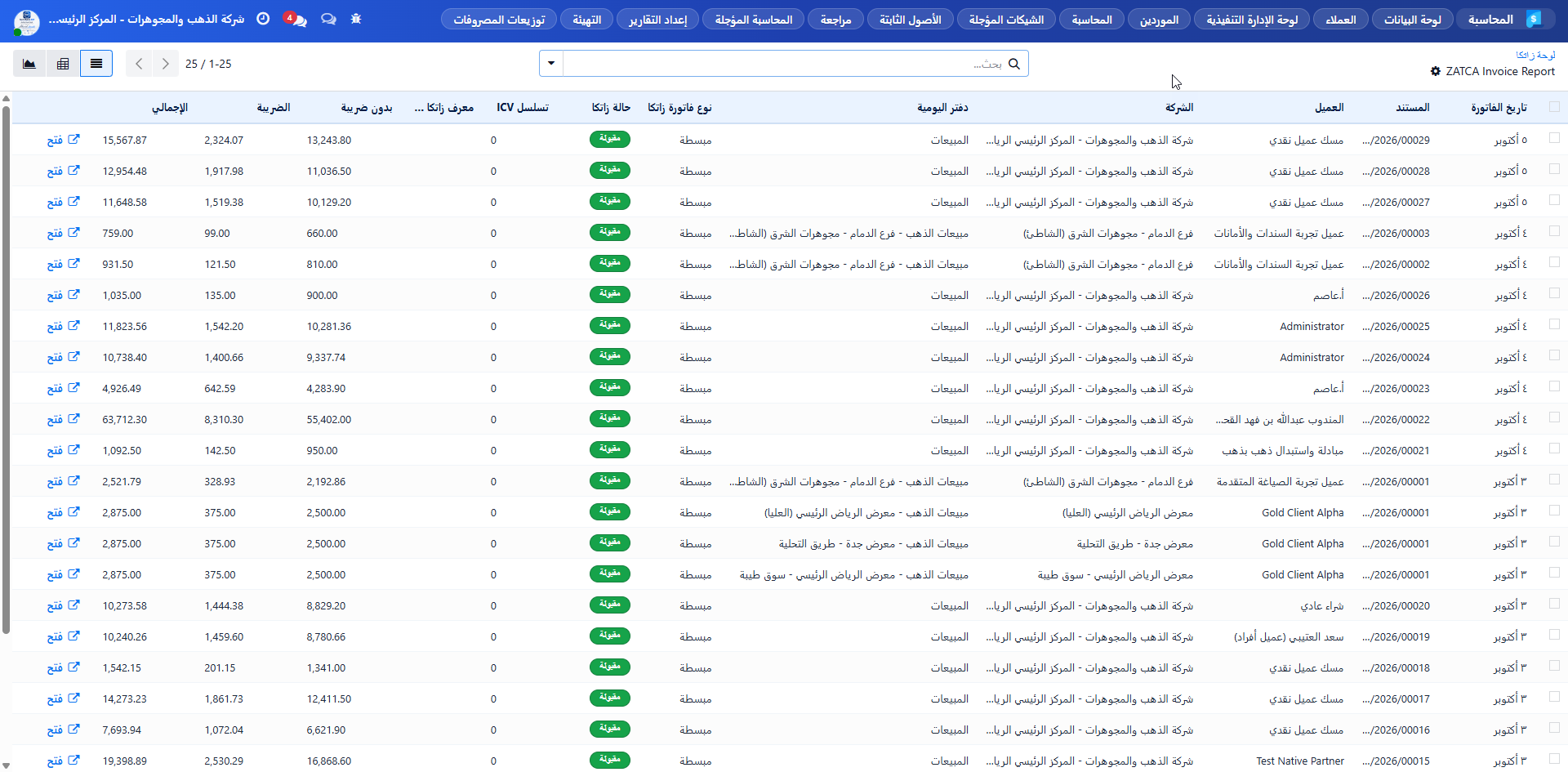Open the company switcher in the header

tap(147, 19)
